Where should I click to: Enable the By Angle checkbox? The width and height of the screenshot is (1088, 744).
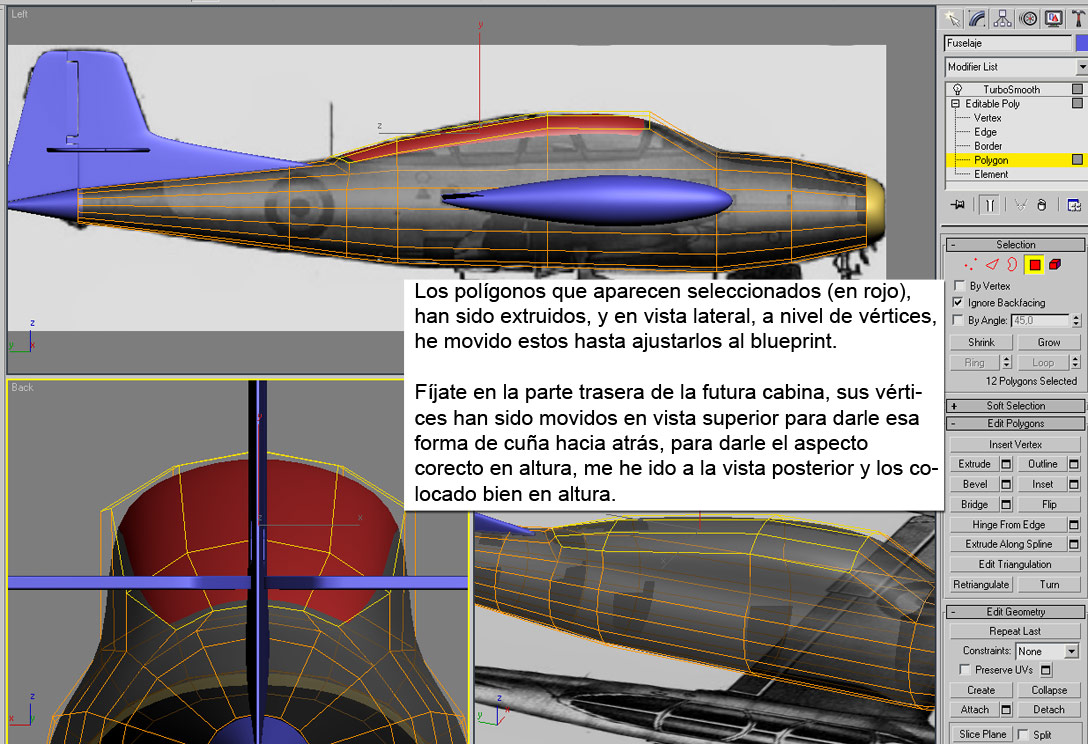[x=958, y=320]
